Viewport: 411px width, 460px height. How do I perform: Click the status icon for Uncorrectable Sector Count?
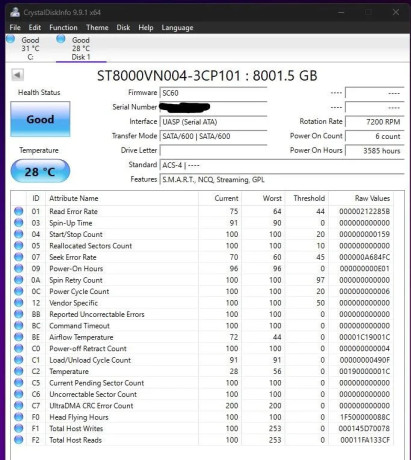coord(19,394)
